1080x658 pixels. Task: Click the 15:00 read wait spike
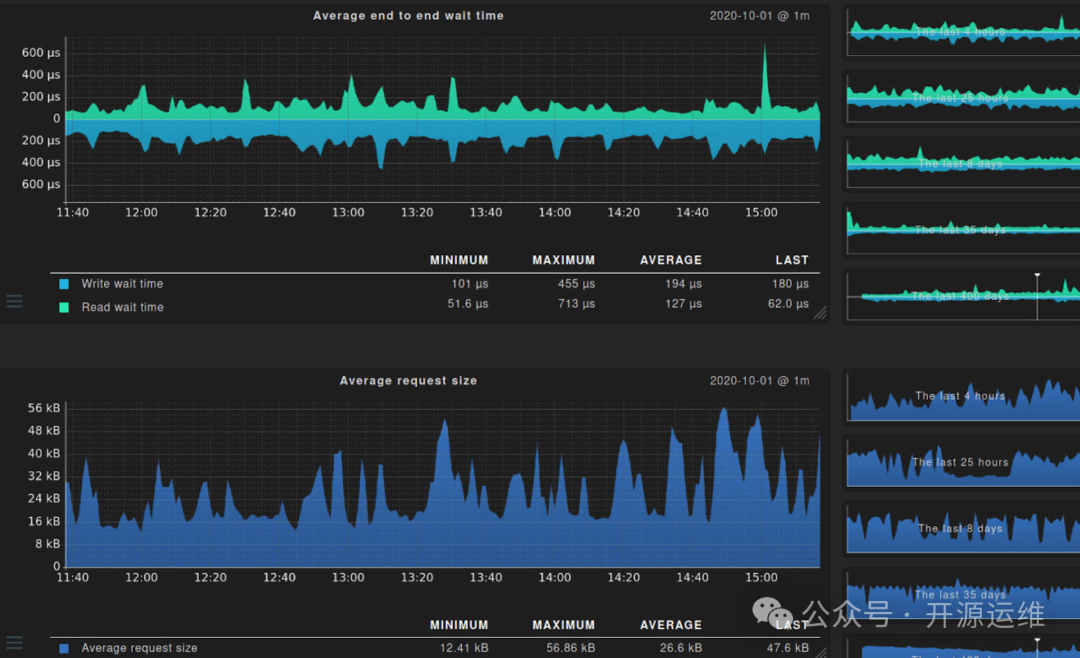tap(765, 76)
